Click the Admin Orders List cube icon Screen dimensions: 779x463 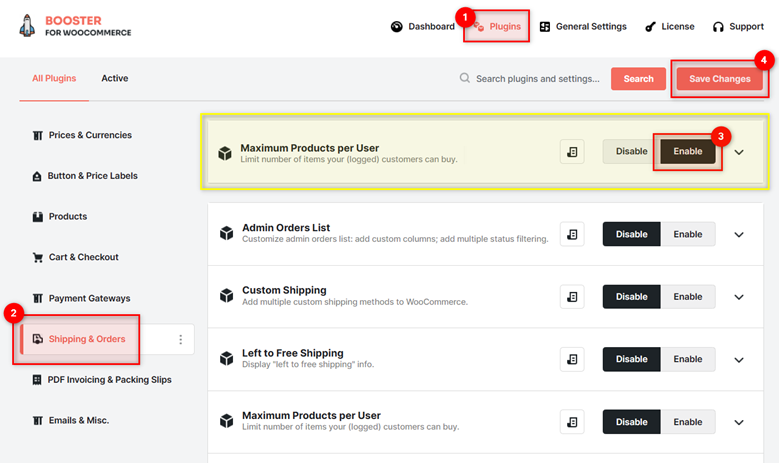pos(227,232)
